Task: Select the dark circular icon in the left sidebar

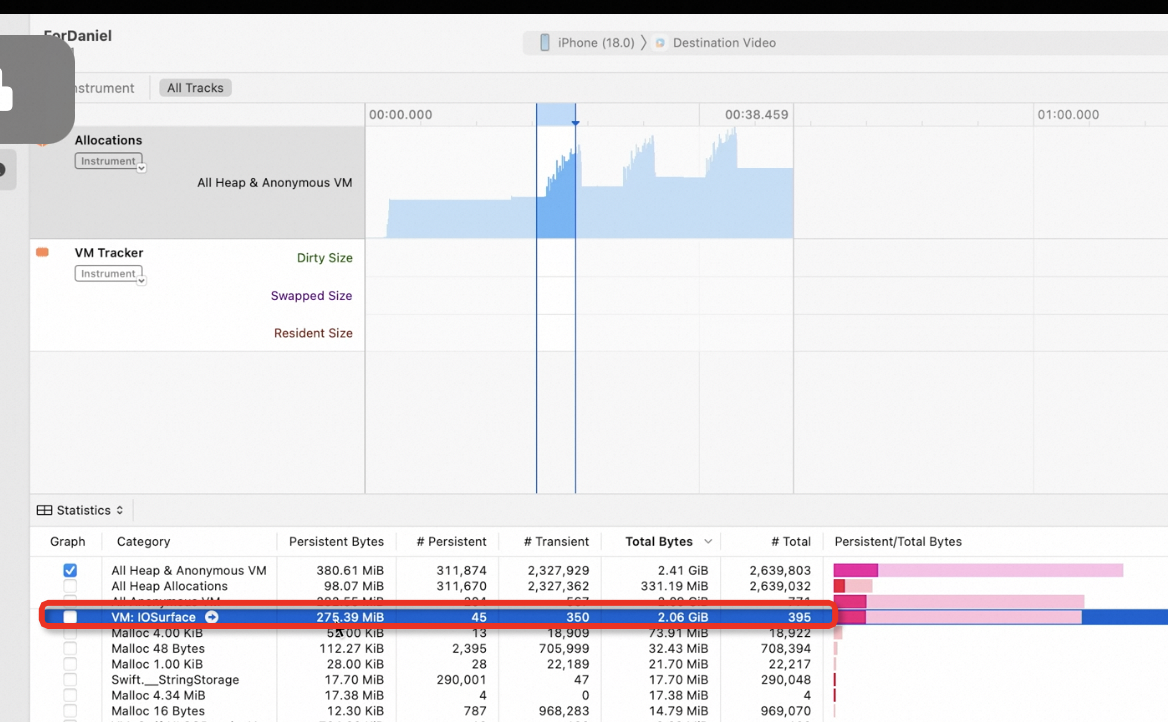Action: coord(4,170)
